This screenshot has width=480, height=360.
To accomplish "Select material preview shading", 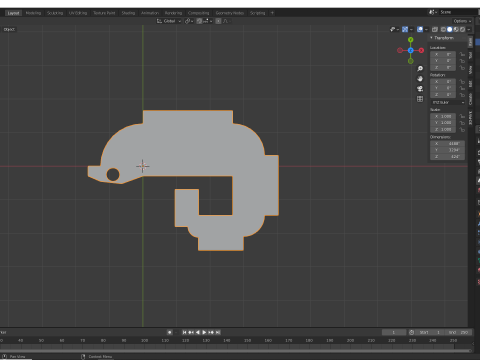I will [456, 30].
